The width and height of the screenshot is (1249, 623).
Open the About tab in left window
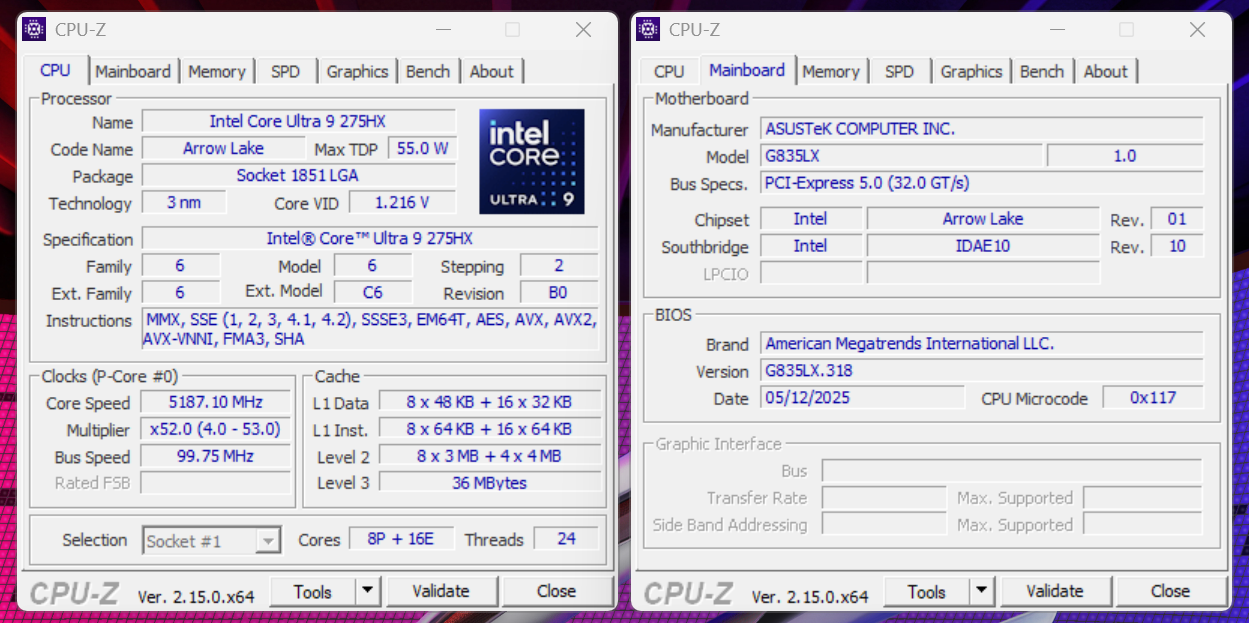point(491,71)
